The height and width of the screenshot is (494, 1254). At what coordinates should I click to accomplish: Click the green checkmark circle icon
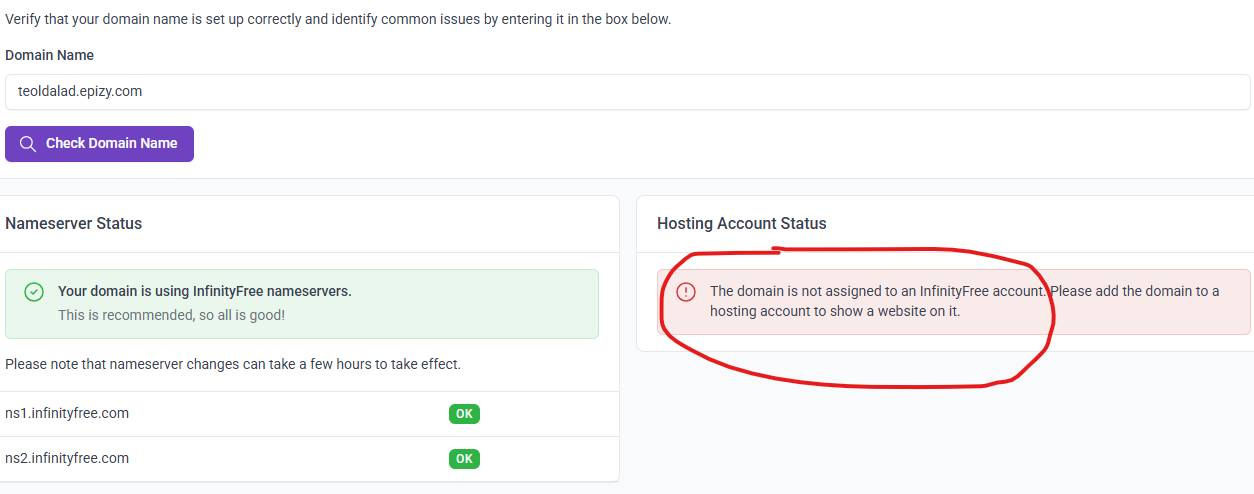click(x=34, y=292)
